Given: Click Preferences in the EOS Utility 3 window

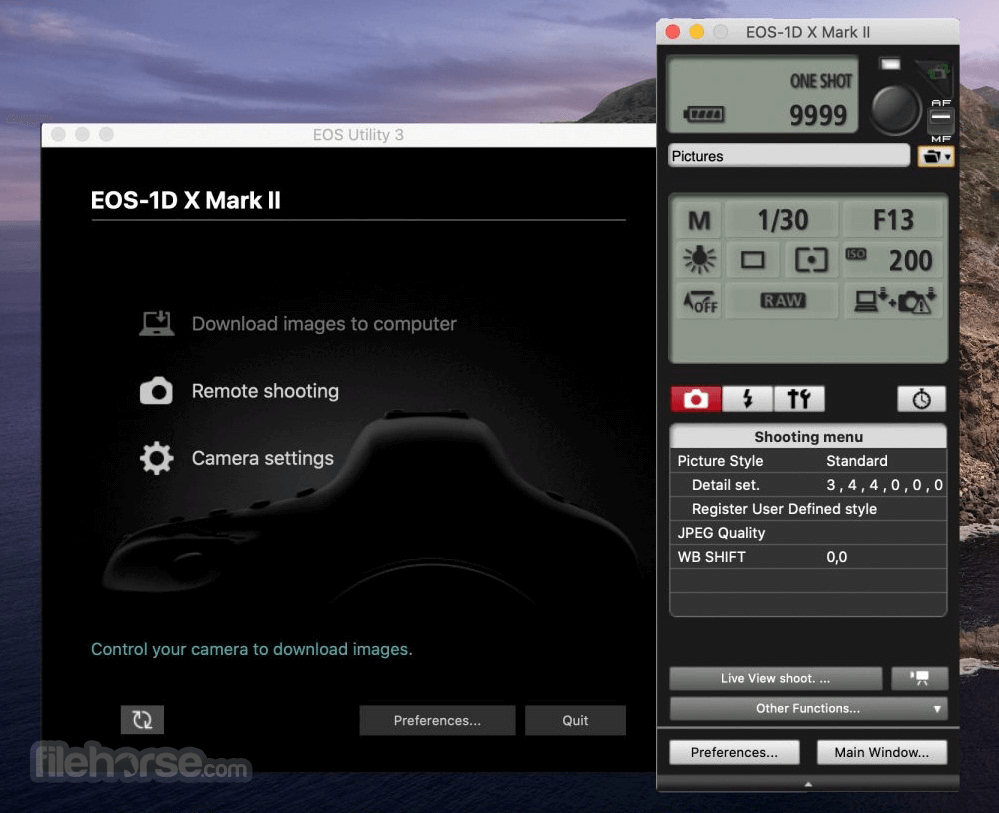Looking at the screenshot, I should click(x=437, y=721).
